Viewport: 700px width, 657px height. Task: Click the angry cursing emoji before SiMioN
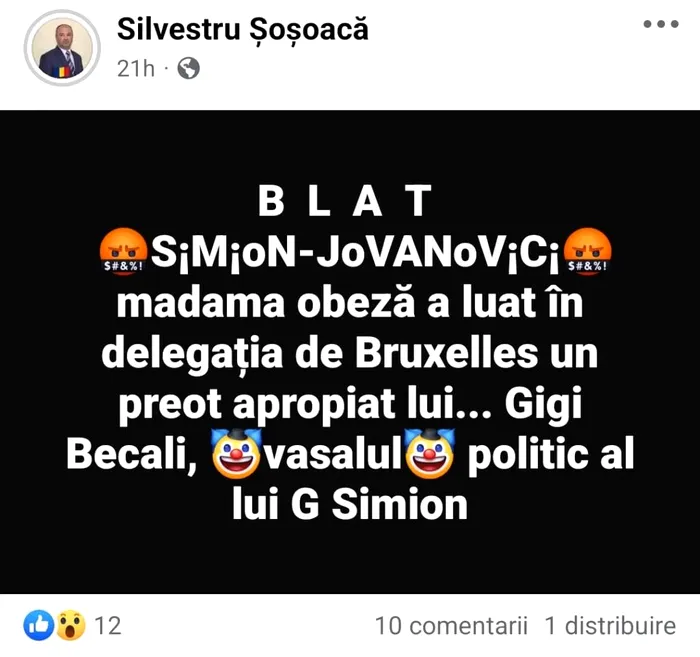click(x=123, y=251)
